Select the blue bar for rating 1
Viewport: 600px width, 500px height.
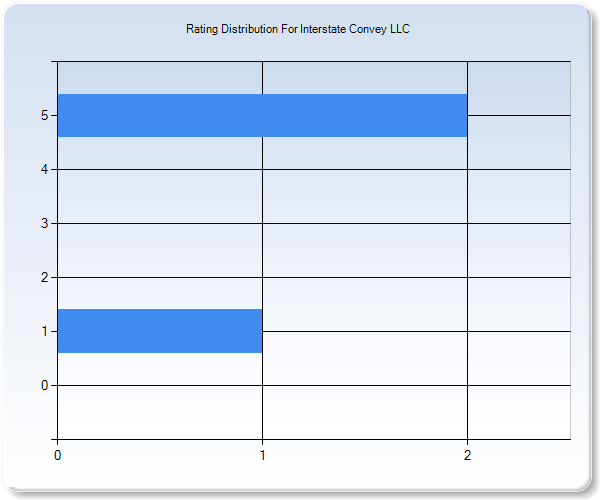(160, 331)
